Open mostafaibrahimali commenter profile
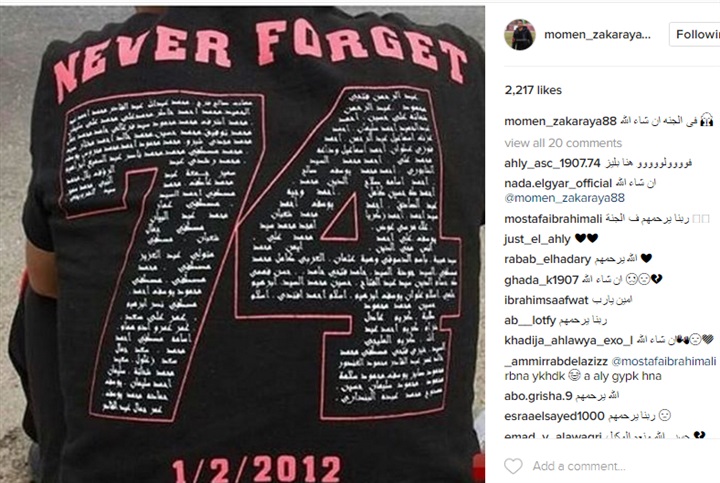Image resolution: width=720 pixels, height=483 pixels. [x=553, y=219]
